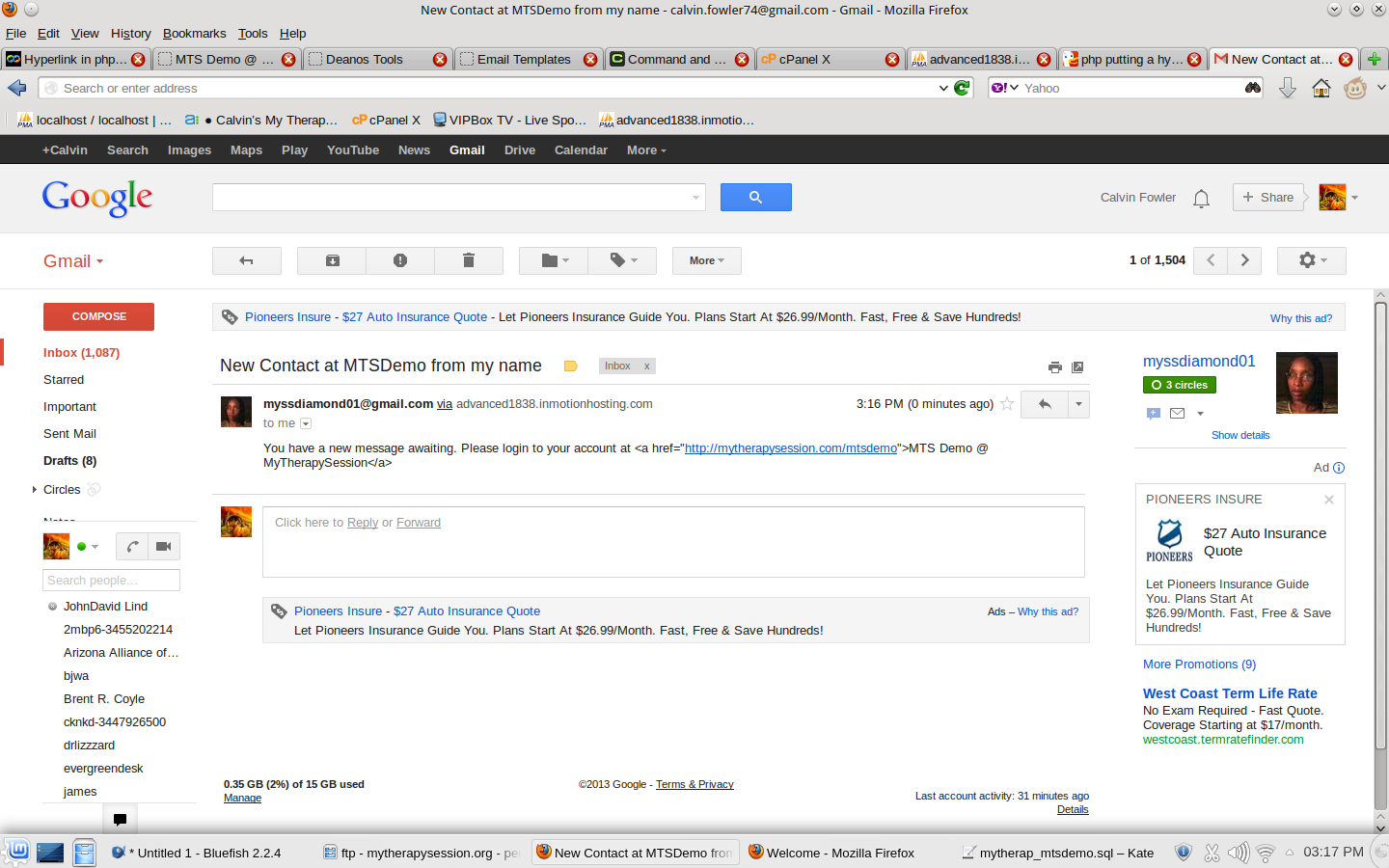Click the page vertical scrollbar
The image size is (1389, 868).
(1381, 526)
